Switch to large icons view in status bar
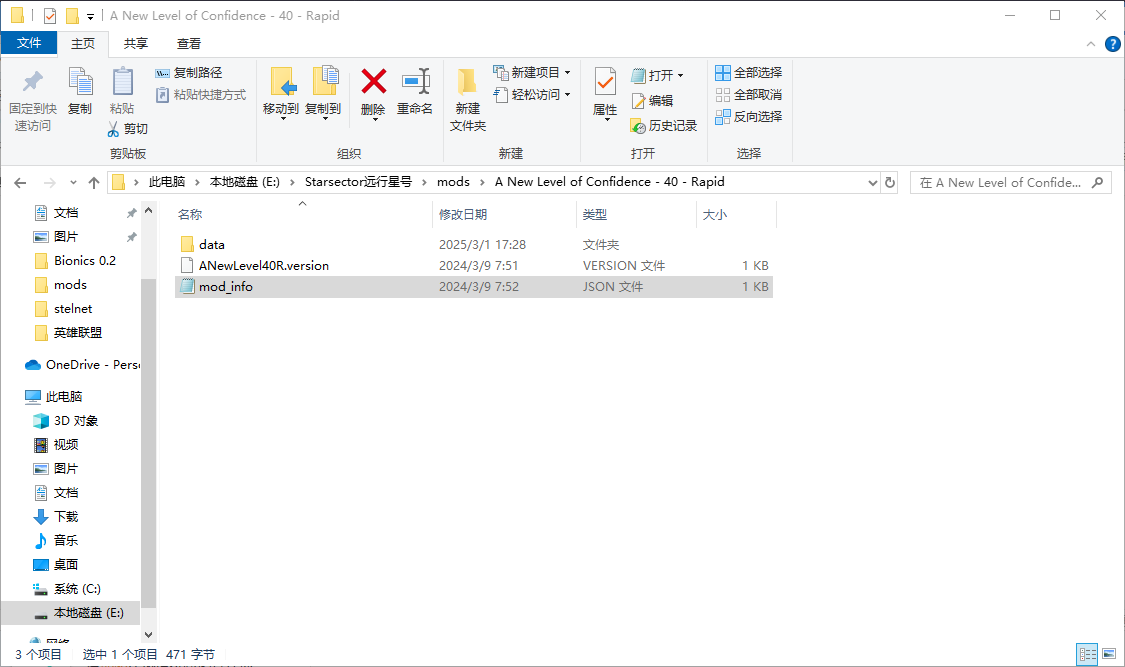The image size is (1125, 667). (1110, 654)
